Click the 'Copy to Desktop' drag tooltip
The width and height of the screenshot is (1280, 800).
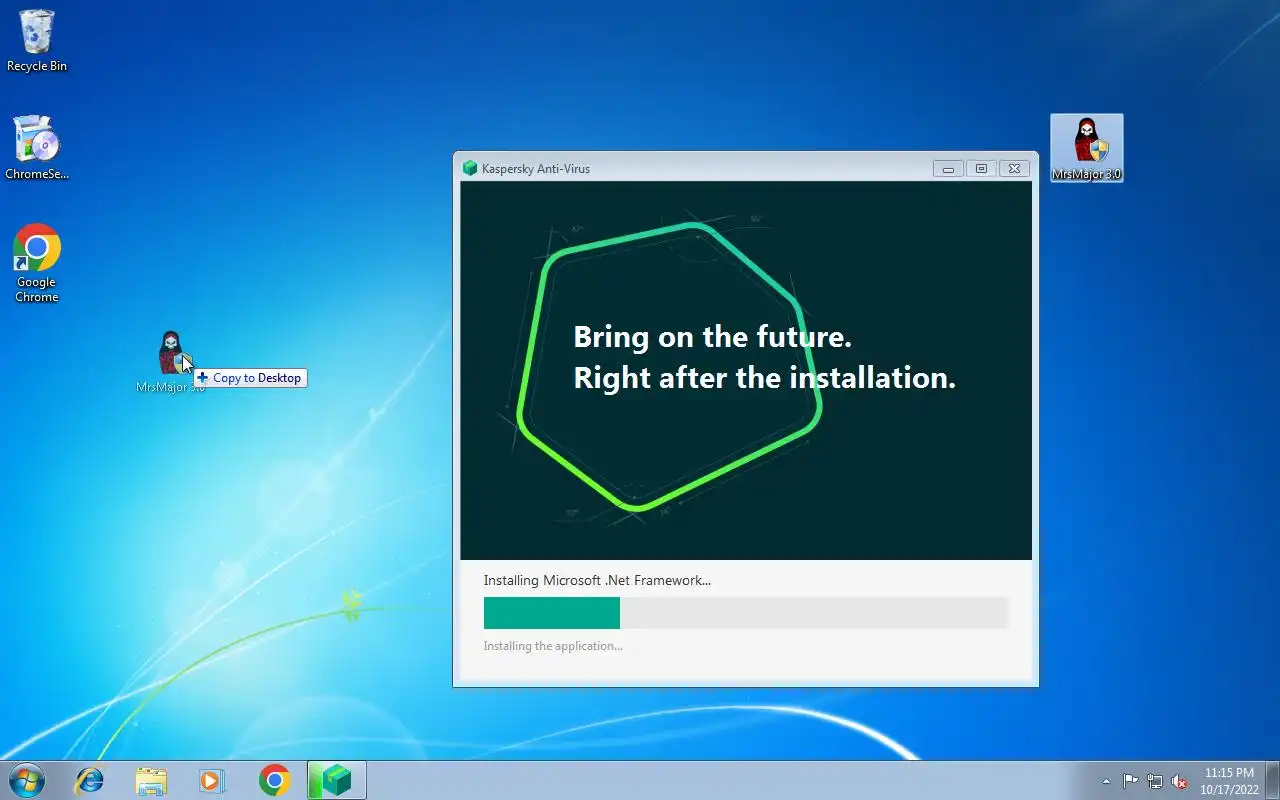(x=250, y=378)
